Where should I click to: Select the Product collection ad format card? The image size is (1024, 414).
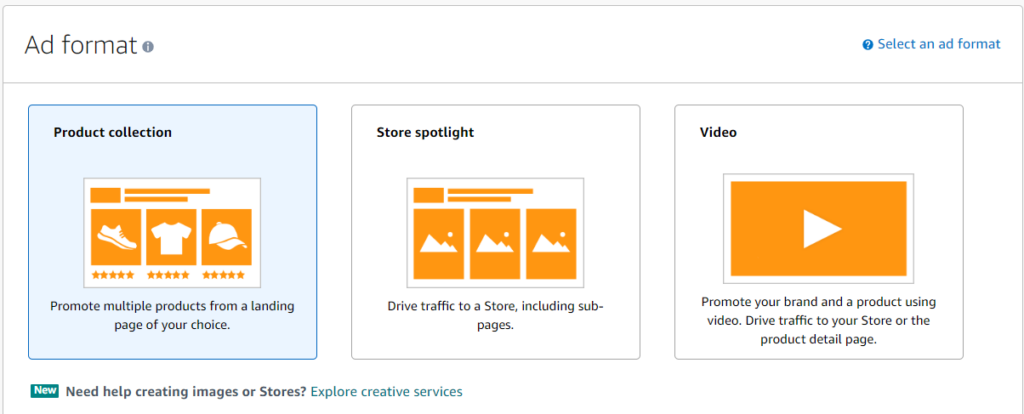click(x=172, y=232)
